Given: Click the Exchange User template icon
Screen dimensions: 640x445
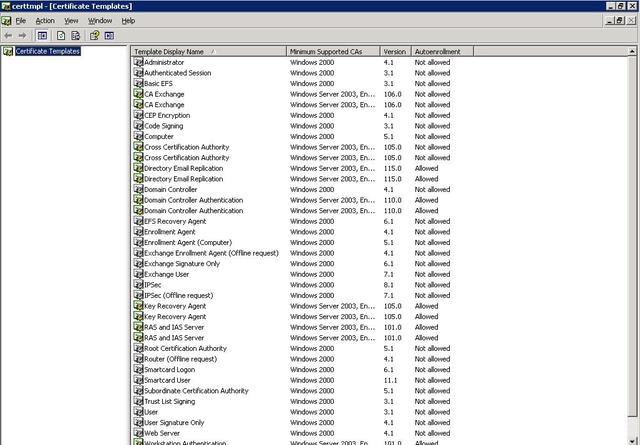Looking at the screenshot, I should (x=138, y=274).
